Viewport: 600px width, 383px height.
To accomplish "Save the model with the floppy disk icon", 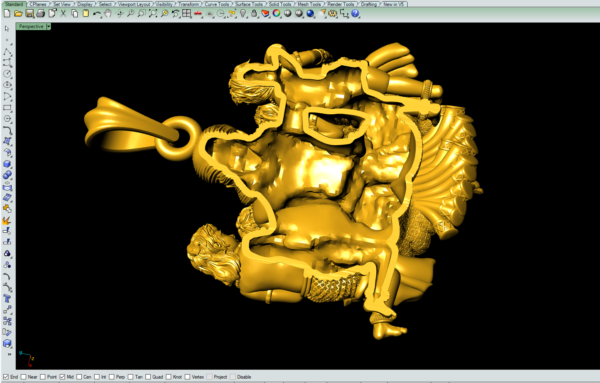I will point(29,14).
